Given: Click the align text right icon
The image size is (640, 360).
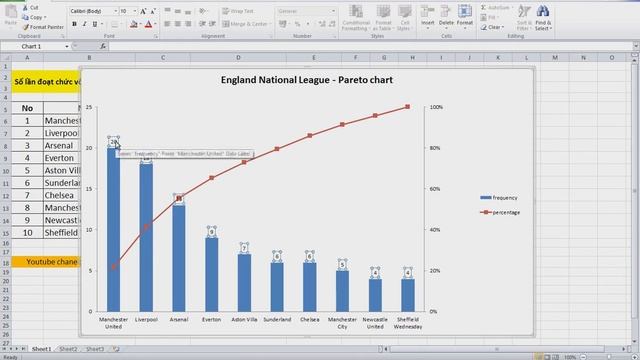Looking at the screenshot, I should pyautogui.click(x=188, y=24).
